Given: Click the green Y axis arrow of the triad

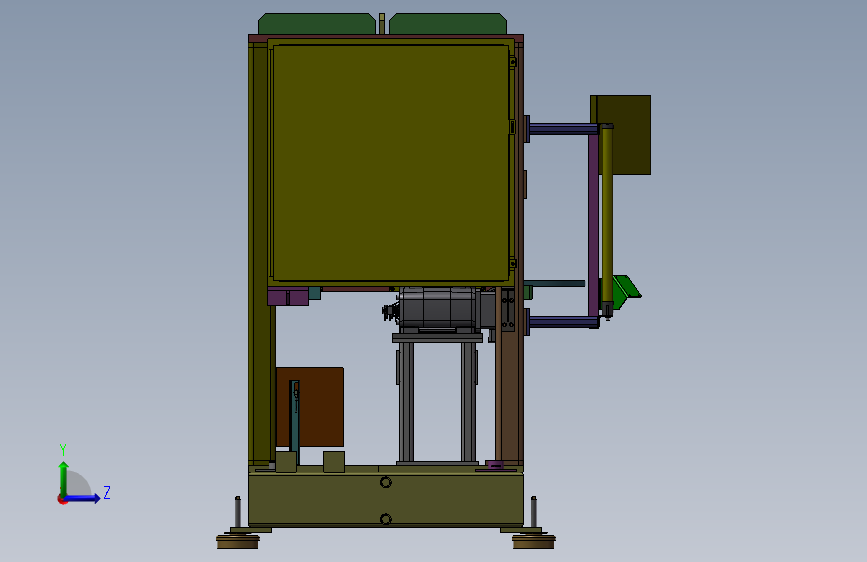Looking at the screenshot, I should 64,478.
